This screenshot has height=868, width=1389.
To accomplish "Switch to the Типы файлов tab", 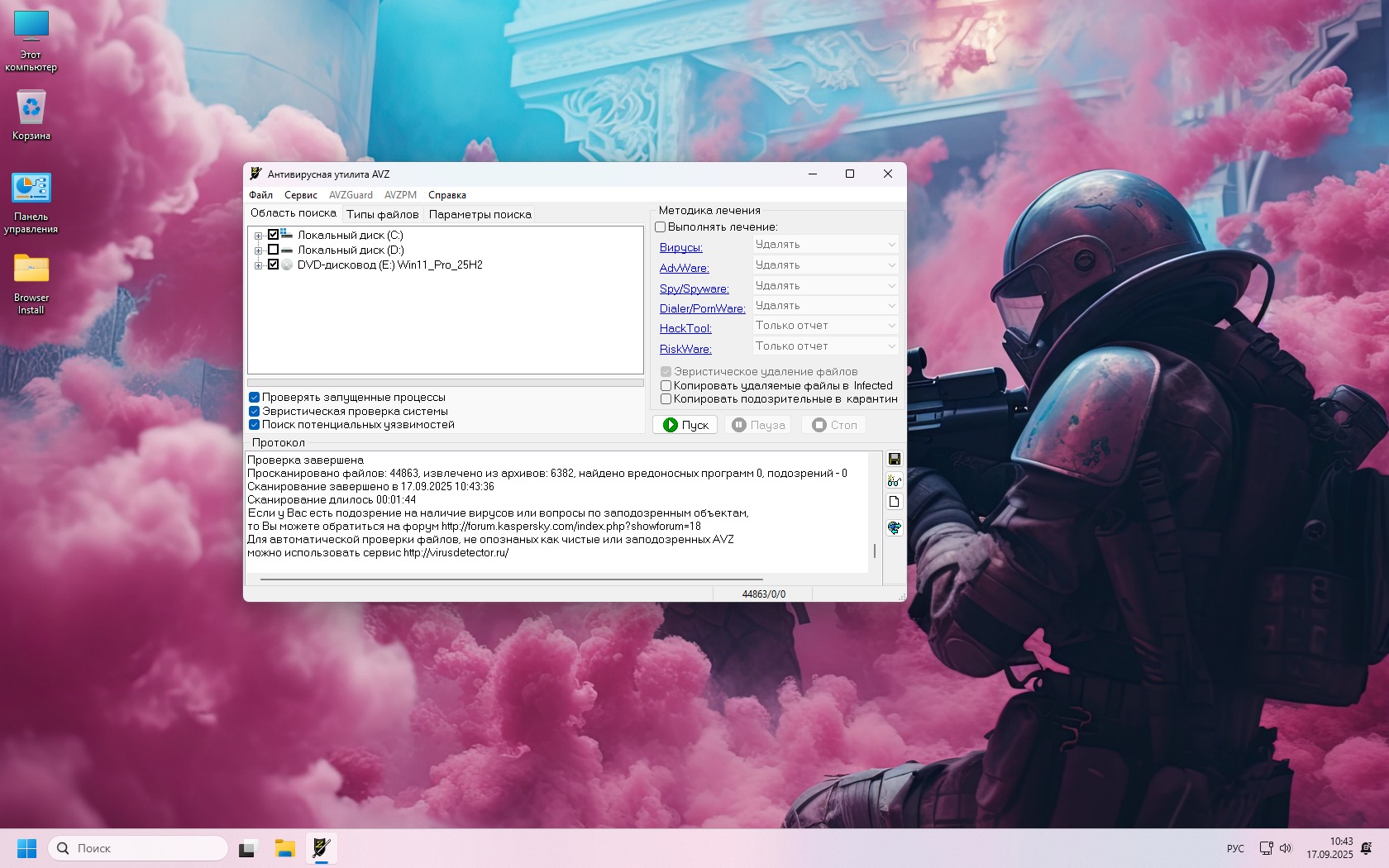I will (382, 215).
